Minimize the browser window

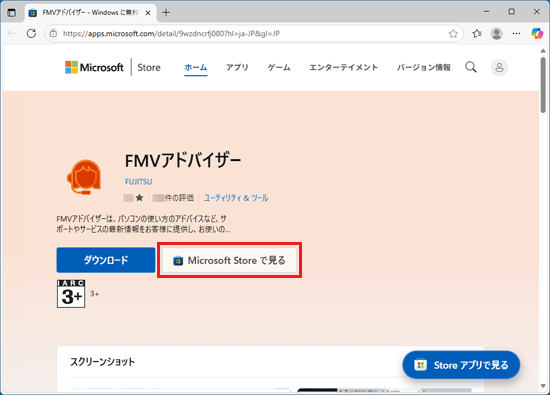click(486, 12)
